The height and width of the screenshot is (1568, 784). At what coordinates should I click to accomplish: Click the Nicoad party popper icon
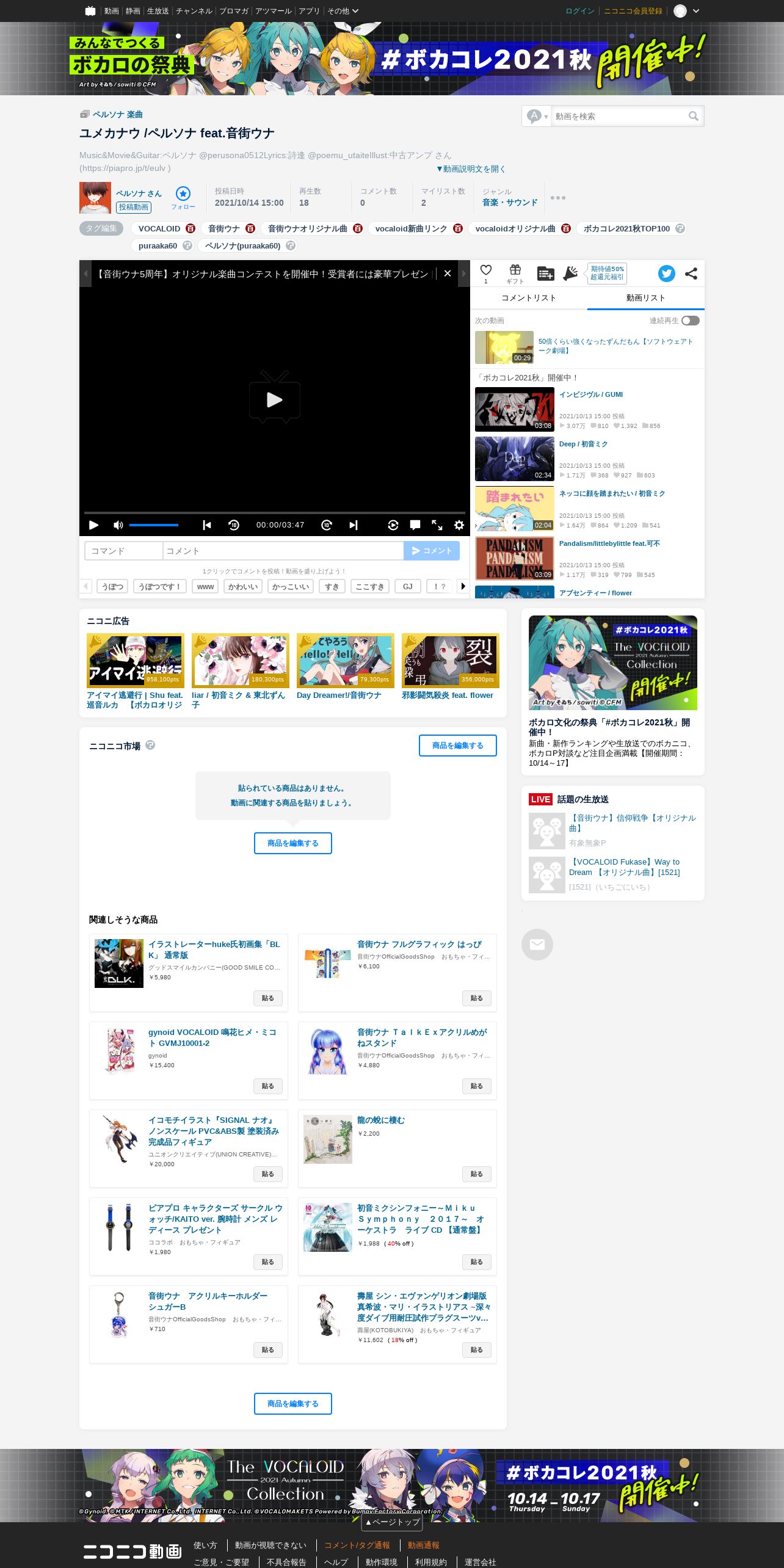pos(570,274)
